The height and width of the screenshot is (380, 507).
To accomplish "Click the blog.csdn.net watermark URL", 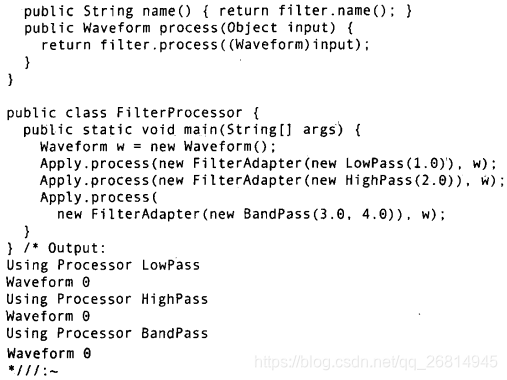I will [376, 362].
